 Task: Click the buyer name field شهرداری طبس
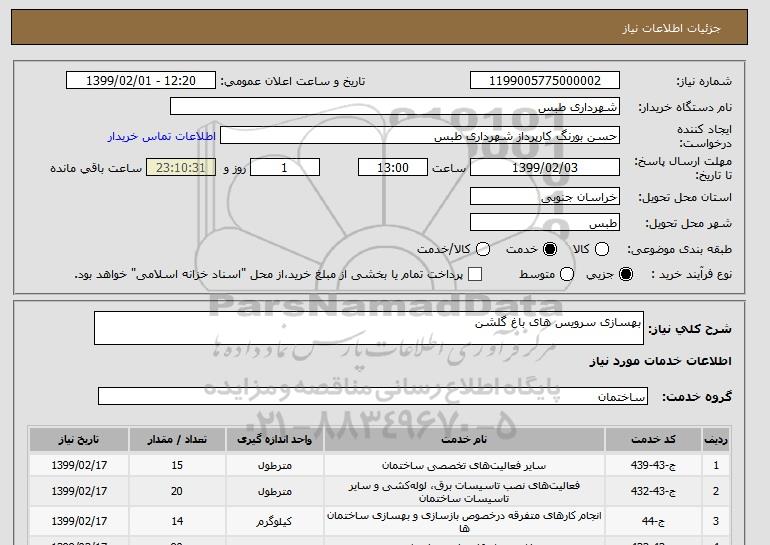(x=395, y=107)
